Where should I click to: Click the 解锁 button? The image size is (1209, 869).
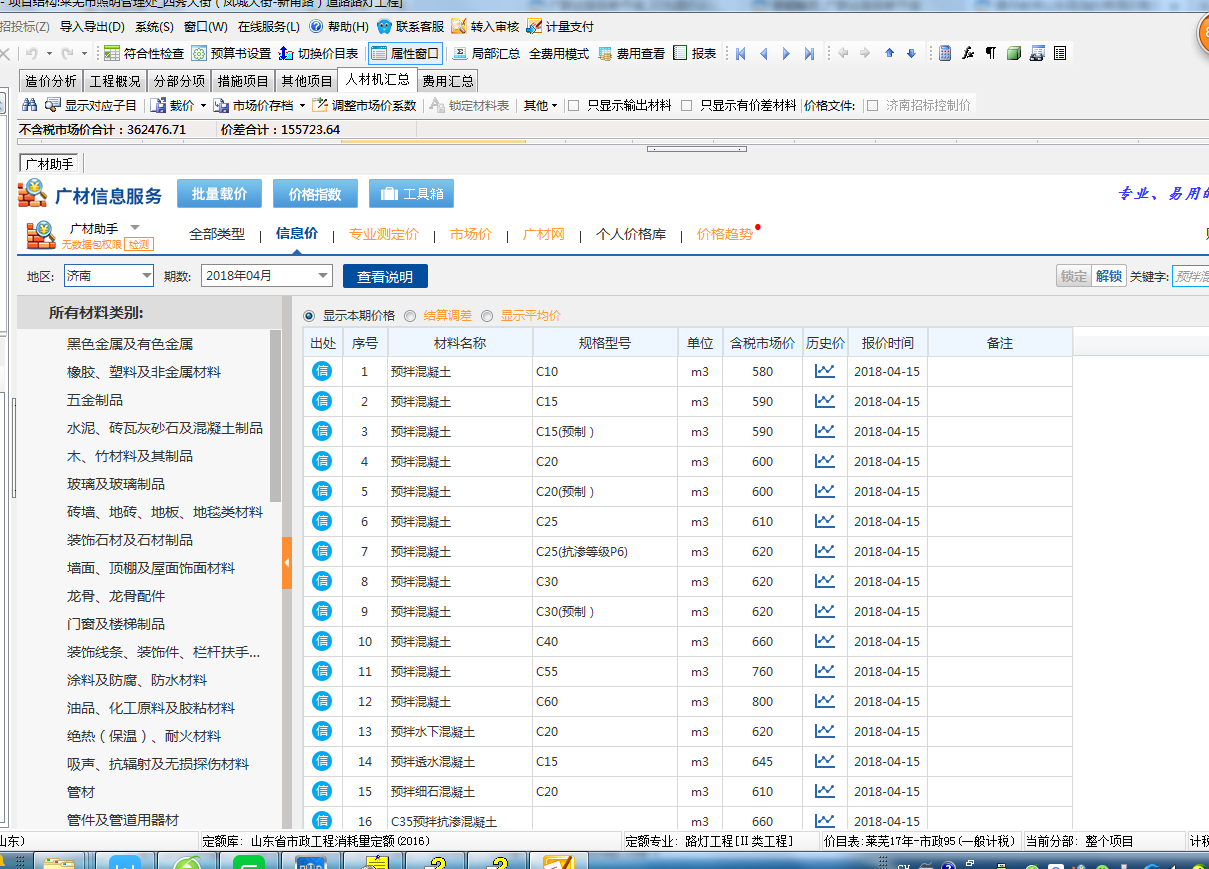coord(1108,276)
